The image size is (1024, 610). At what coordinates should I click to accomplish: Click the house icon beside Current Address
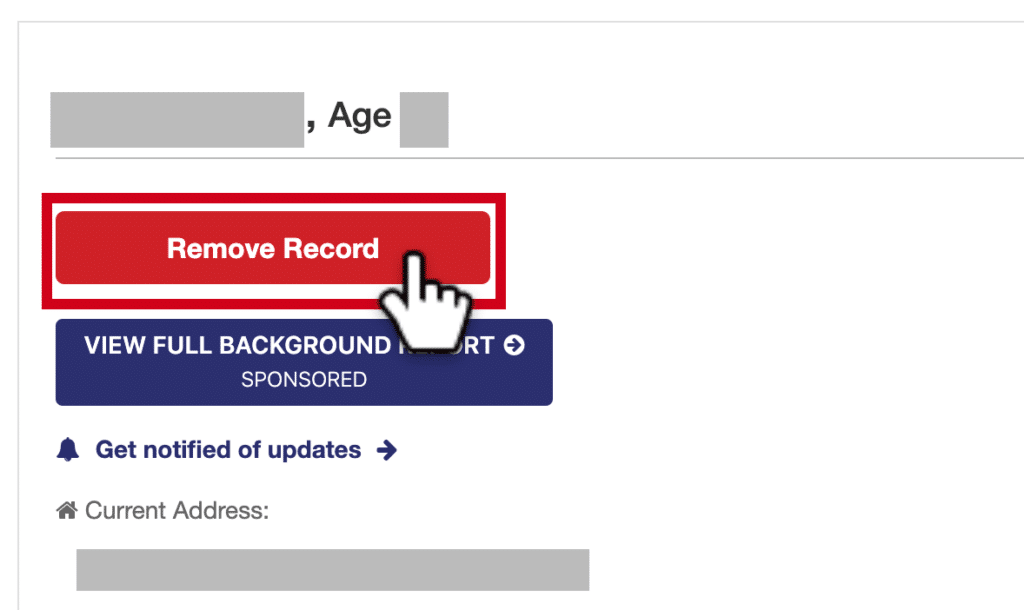[67, 510]
